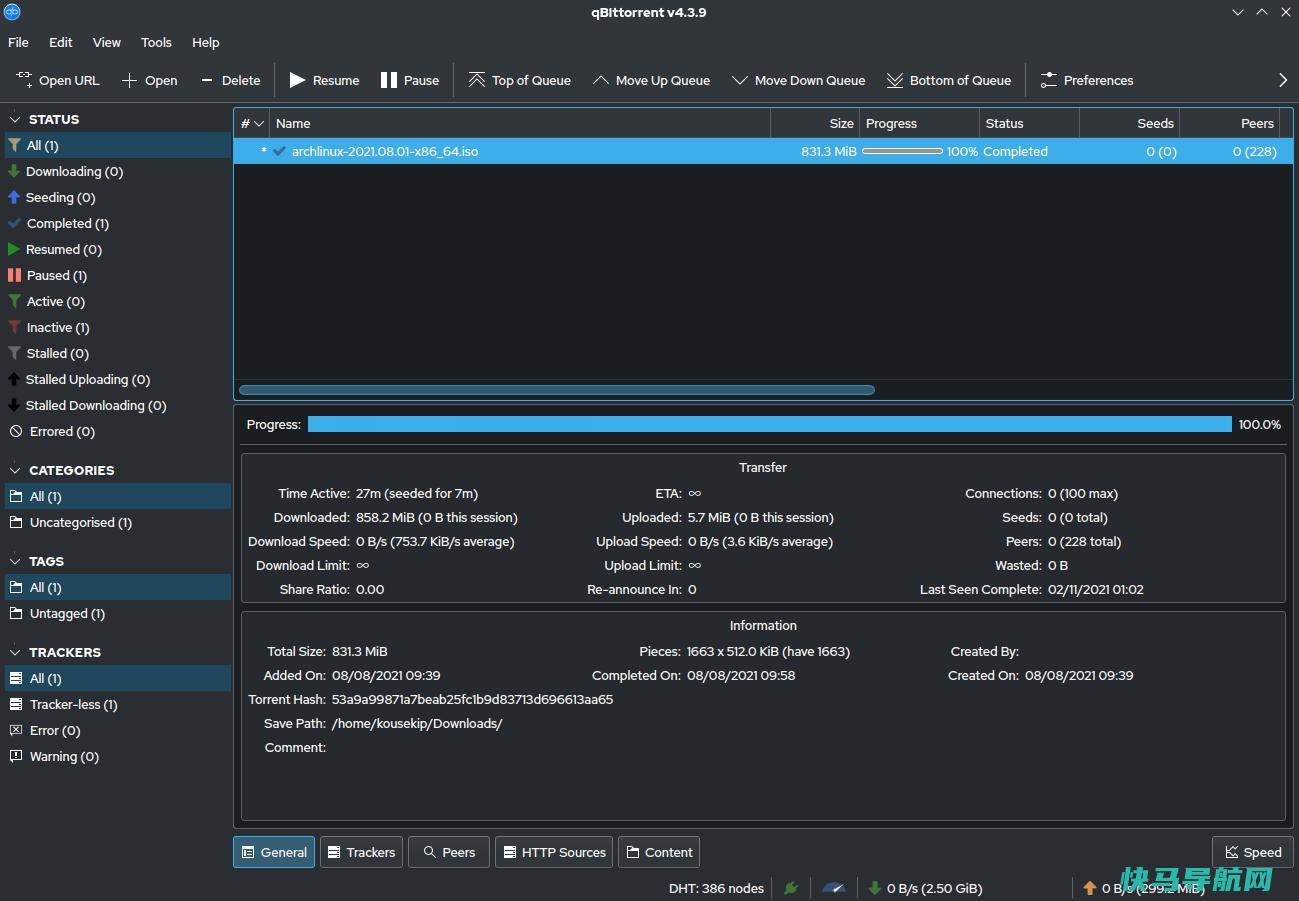This screenshot has width=1299, height=901.
Task: Switch to the General tab
Action: point(274,852)
